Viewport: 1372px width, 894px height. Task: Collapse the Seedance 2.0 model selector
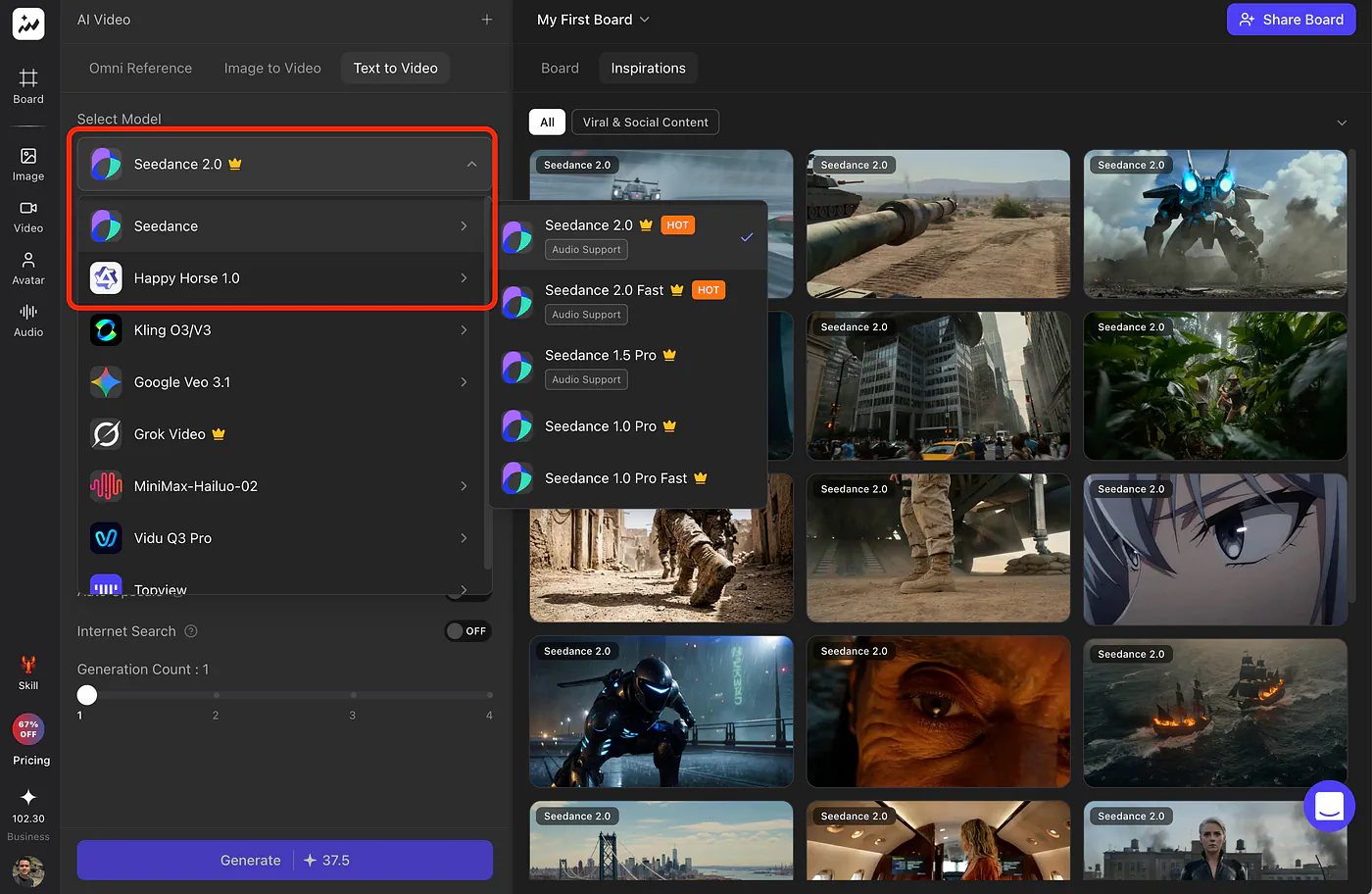click(472, 164)
